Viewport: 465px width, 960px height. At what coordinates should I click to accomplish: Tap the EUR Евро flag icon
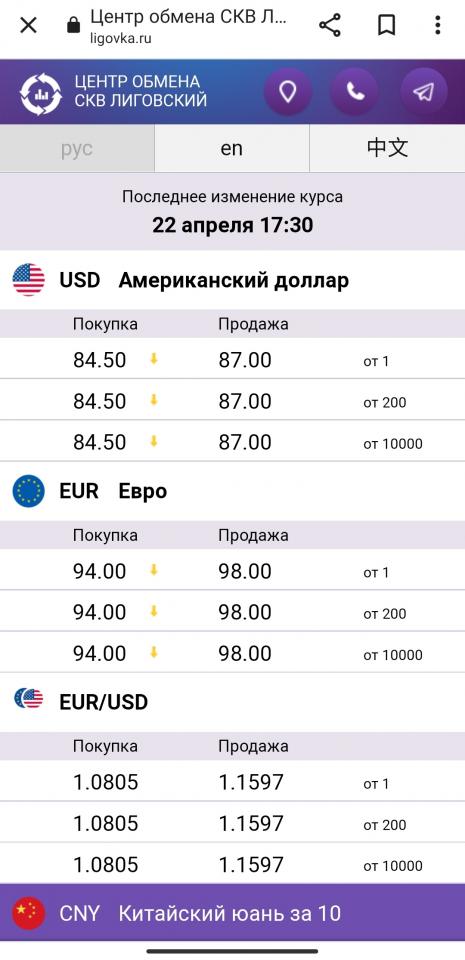[x=29, y=491]
